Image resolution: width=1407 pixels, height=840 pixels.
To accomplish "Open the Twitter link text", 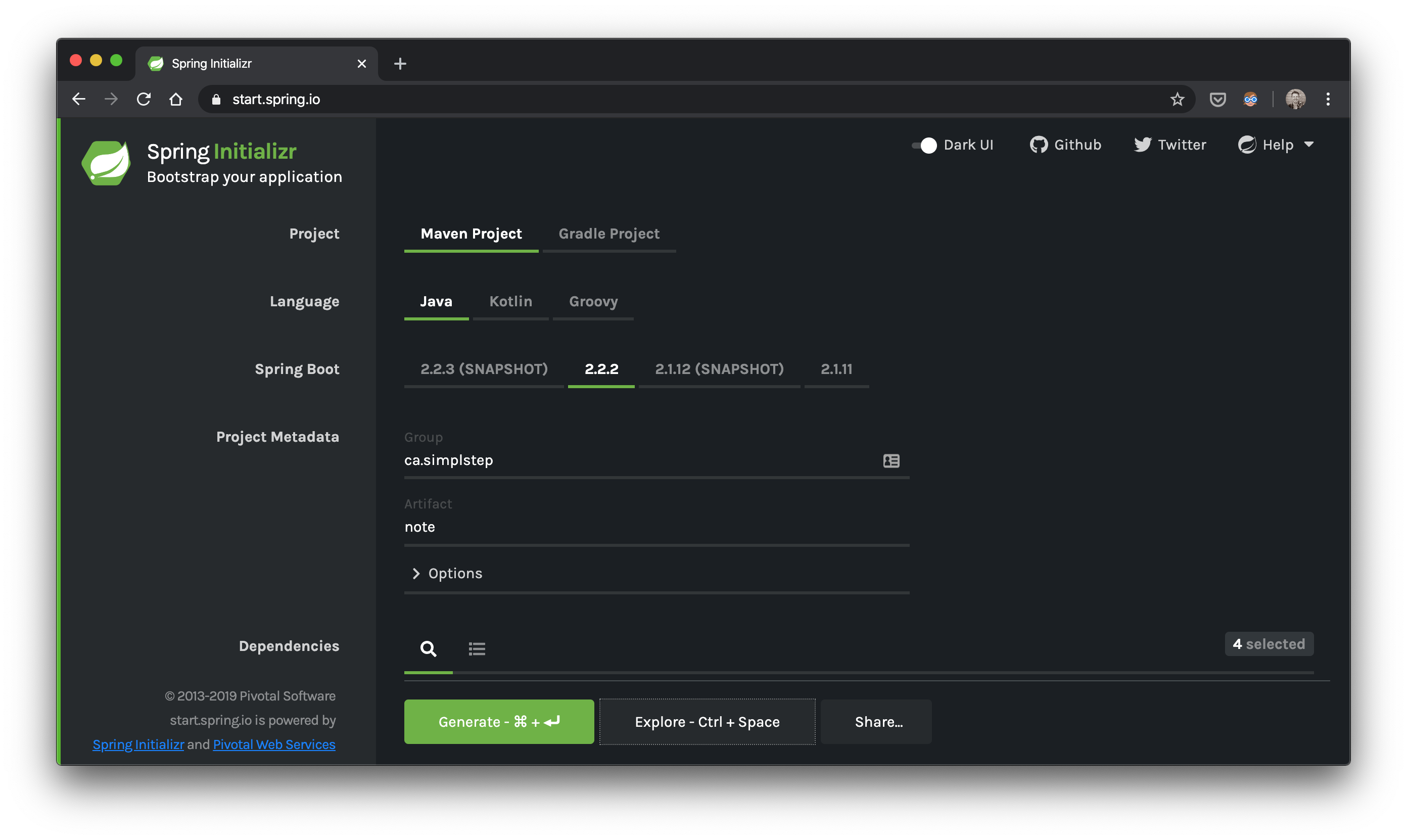I will point(1182,145).
